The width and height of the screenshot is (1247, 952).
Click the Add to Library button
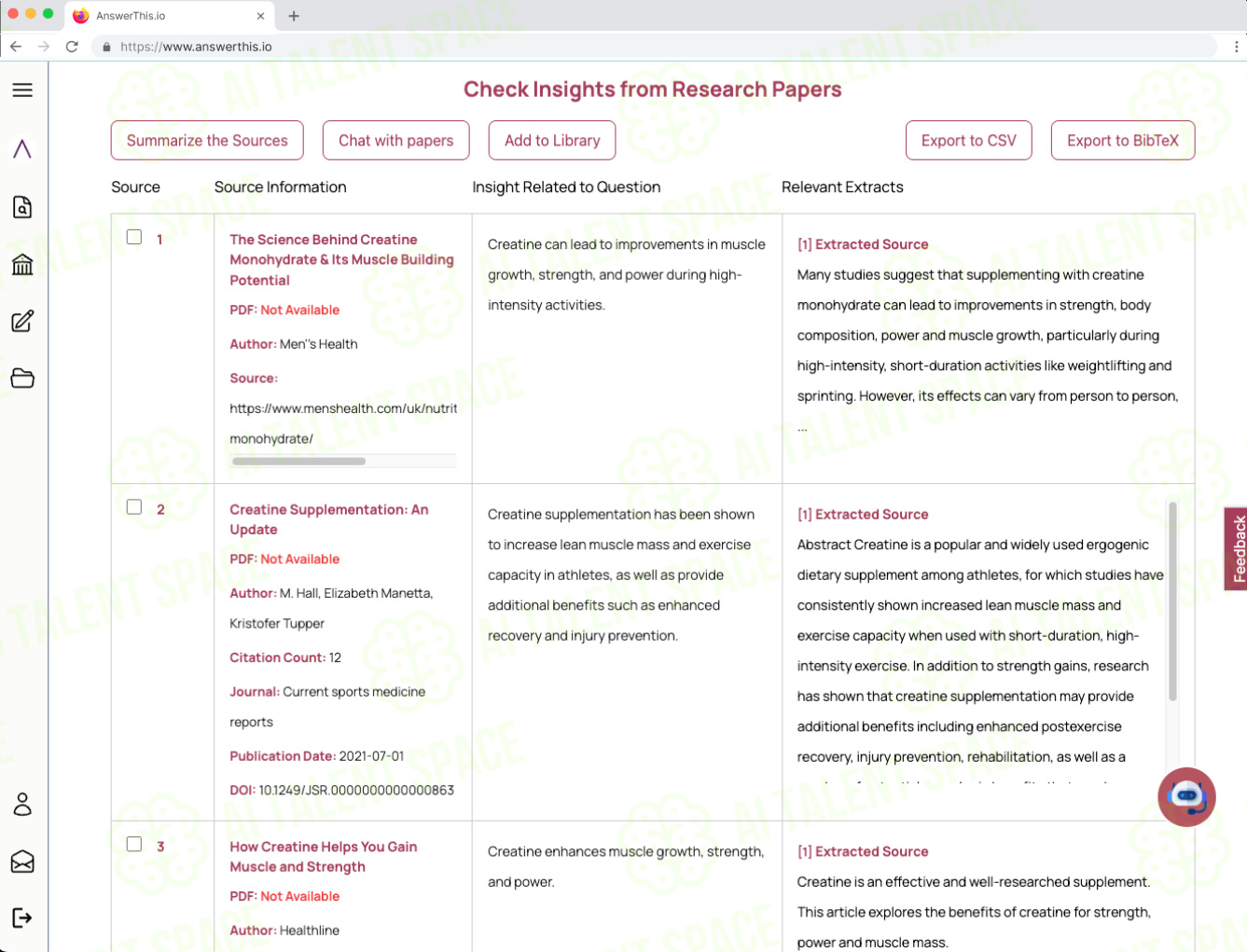(552, 140)
